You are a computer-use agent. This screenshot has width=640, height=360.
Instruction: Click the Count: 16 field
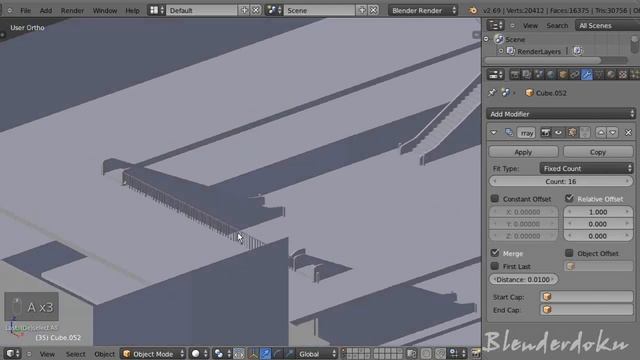(561, 181)
